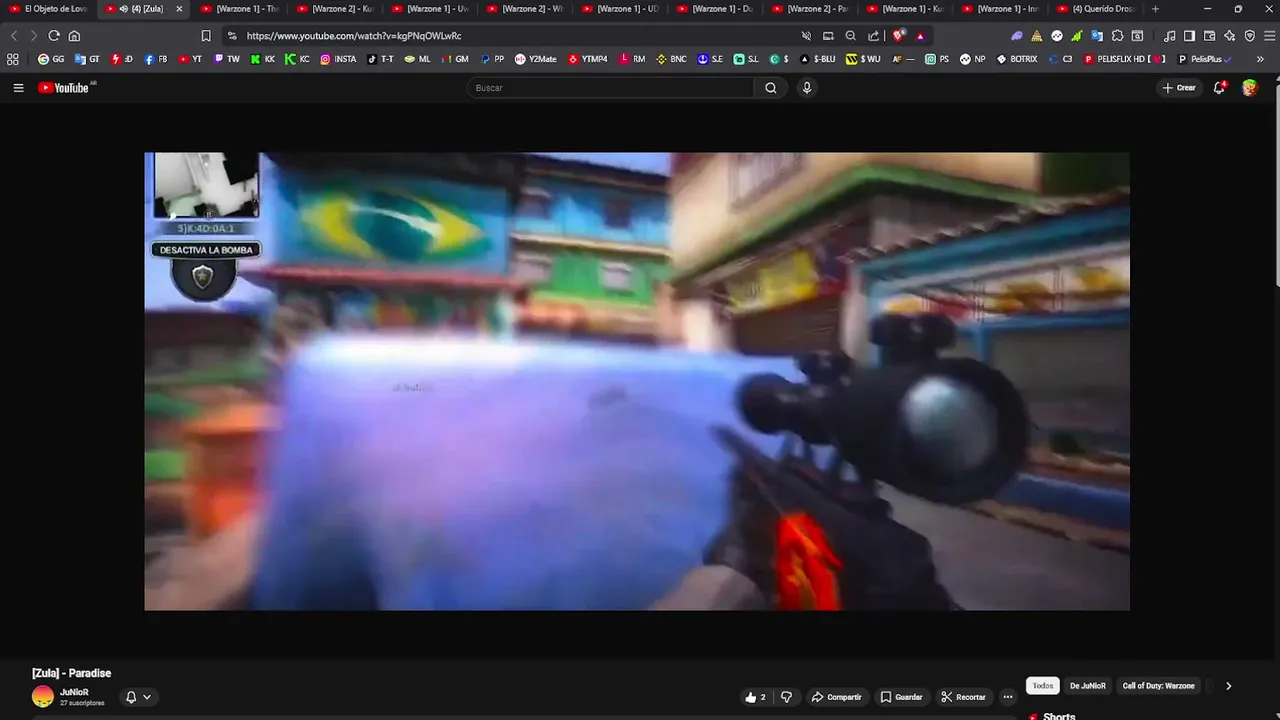Submit search with the magnifier button

(771, 88)
